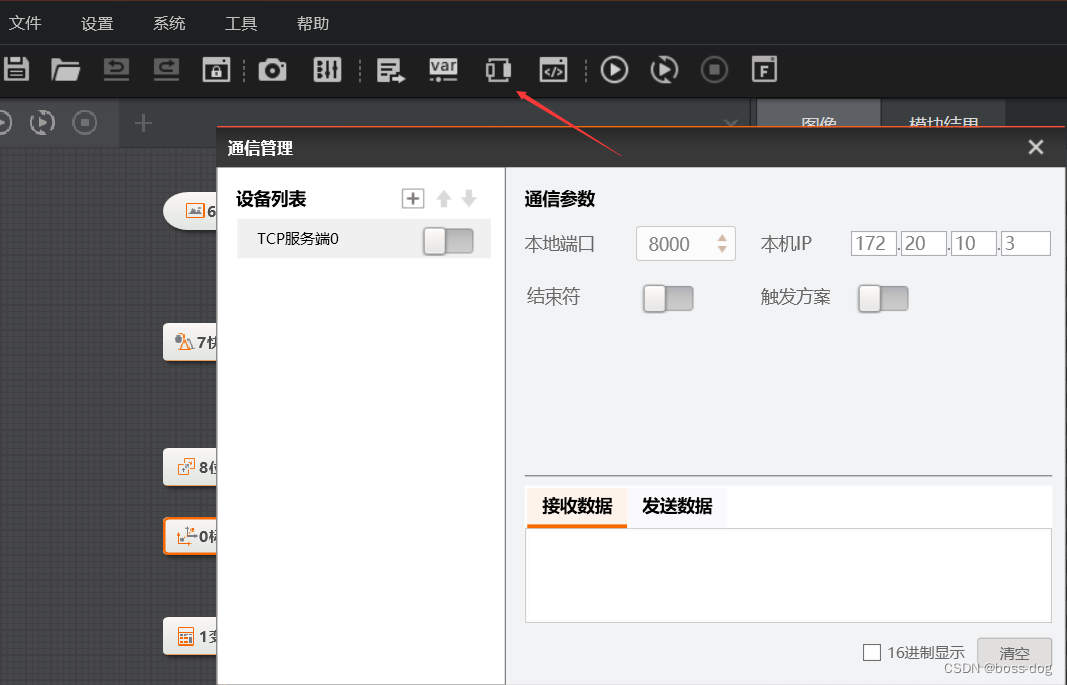Click the code/script editor icon
This screenshot has width=1067, height=685.
[552, 69]
